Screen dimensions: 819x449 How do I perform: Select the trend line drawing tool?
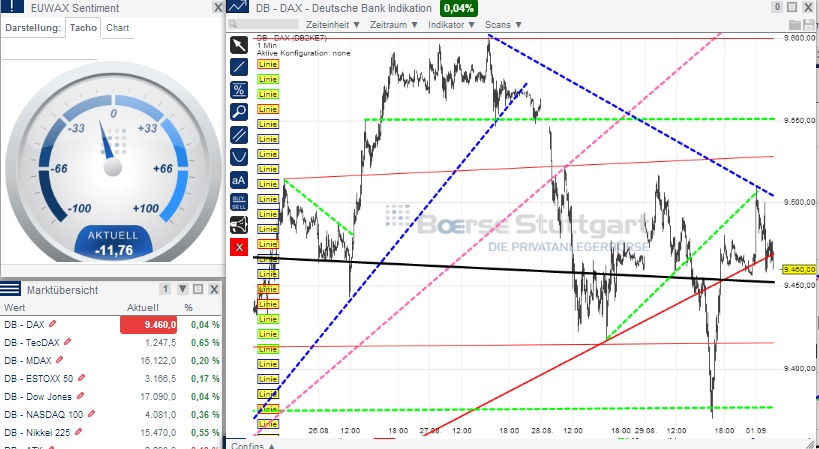point(239,67)
